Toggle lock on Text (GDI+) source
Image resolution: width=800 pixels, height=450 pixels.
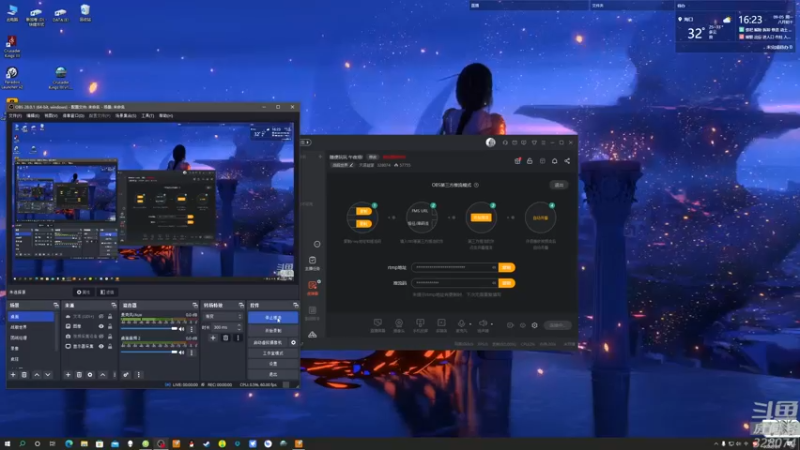(110, 316)
